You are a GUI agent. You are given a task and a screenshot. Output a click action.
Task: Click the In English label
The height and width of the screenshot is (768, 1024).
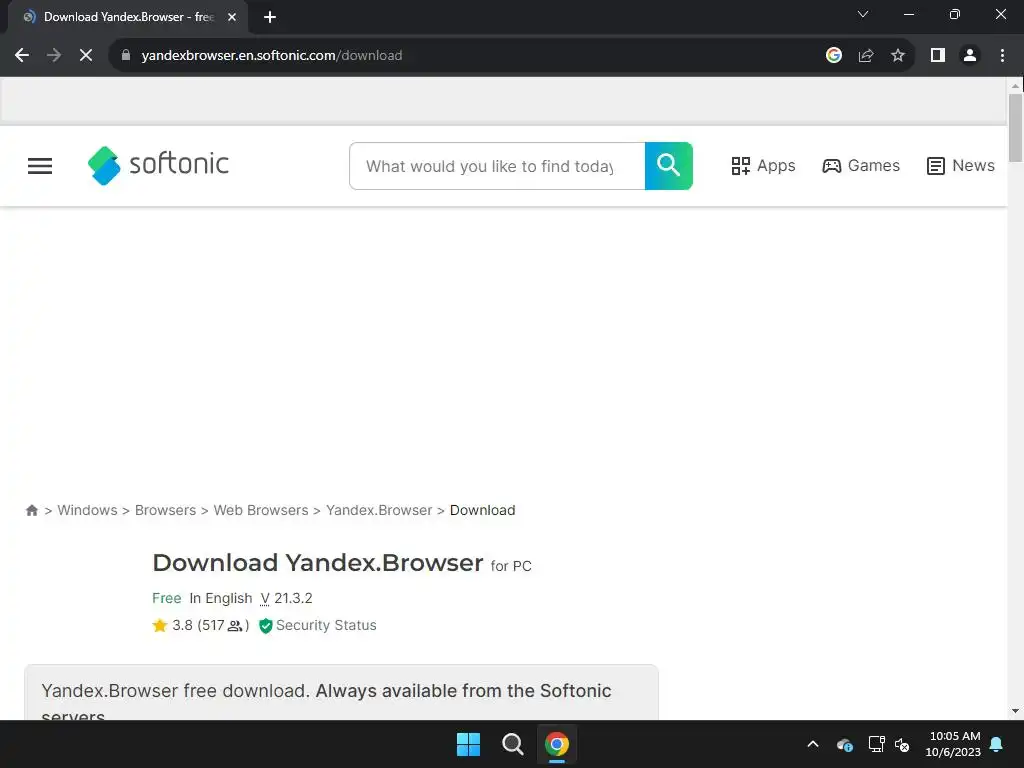pos(221,598)
